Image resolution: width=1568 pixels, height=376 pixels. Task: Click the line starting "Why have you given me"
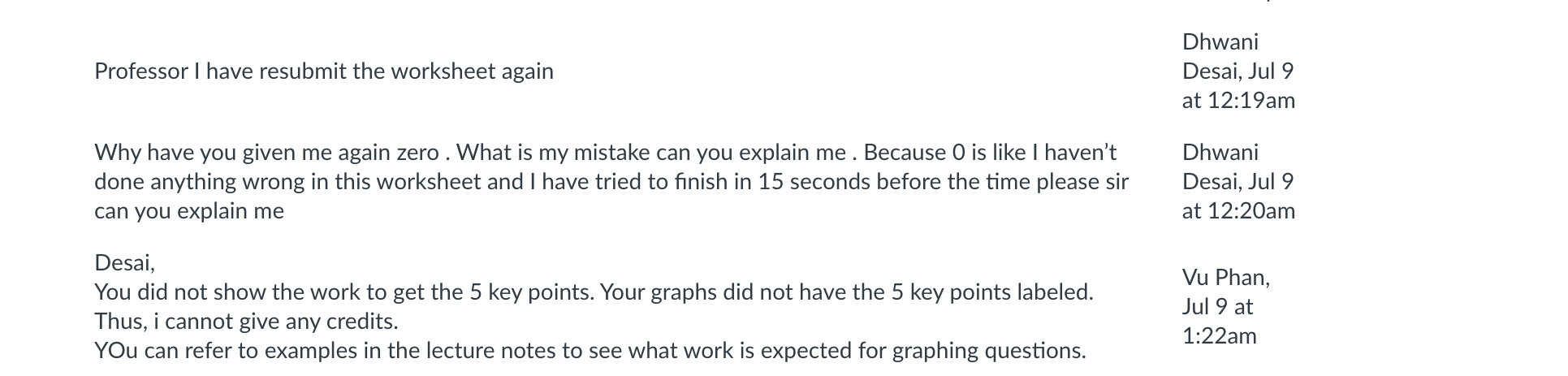[606, 153]
